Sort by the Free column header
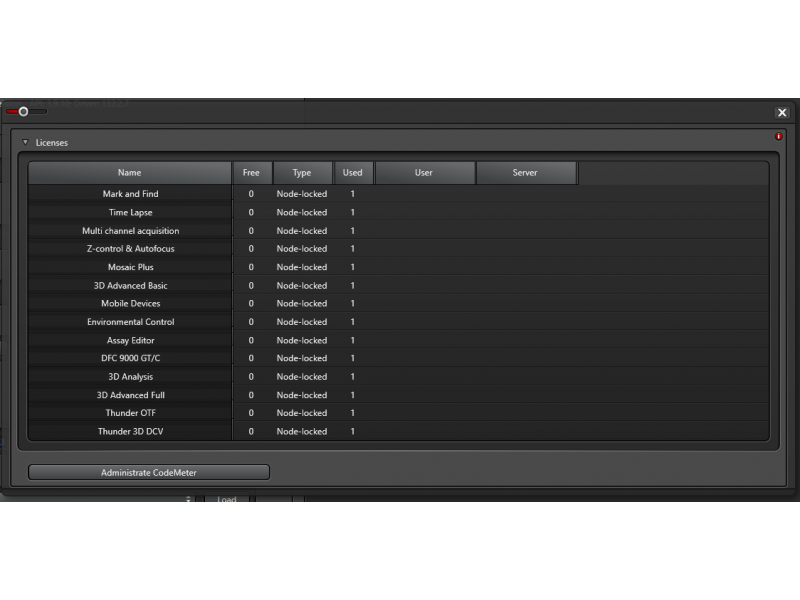The width and height of the screenshot is (800, 600). tap(251, 173)
